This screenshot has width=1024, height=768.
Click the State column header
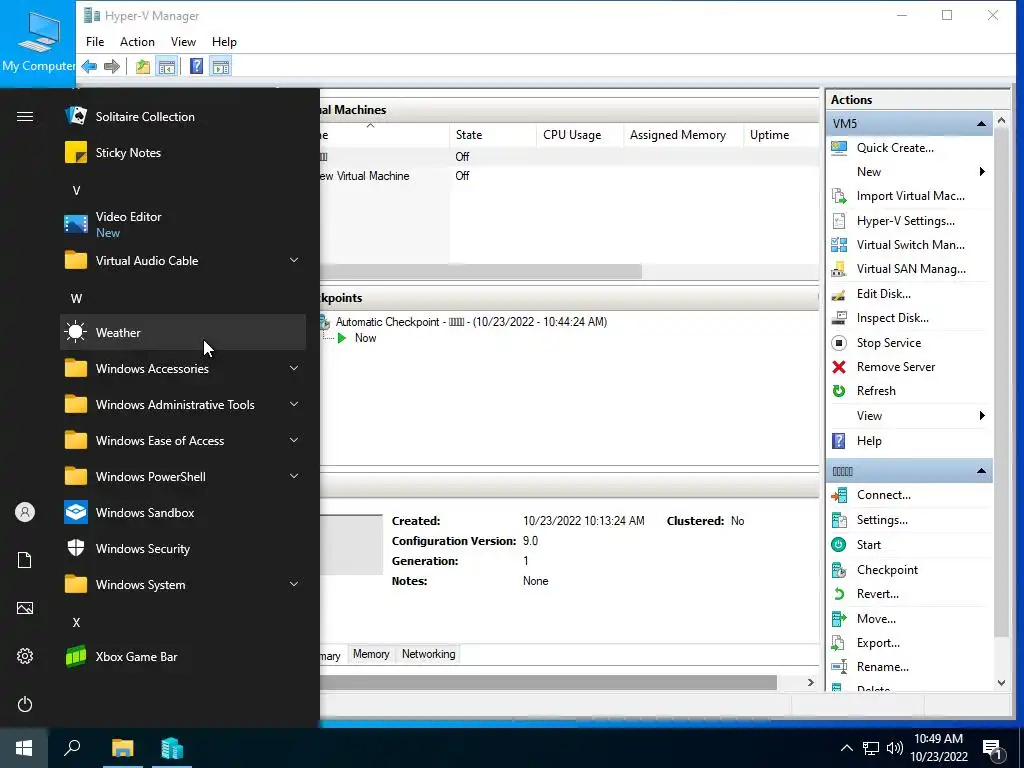492,135
